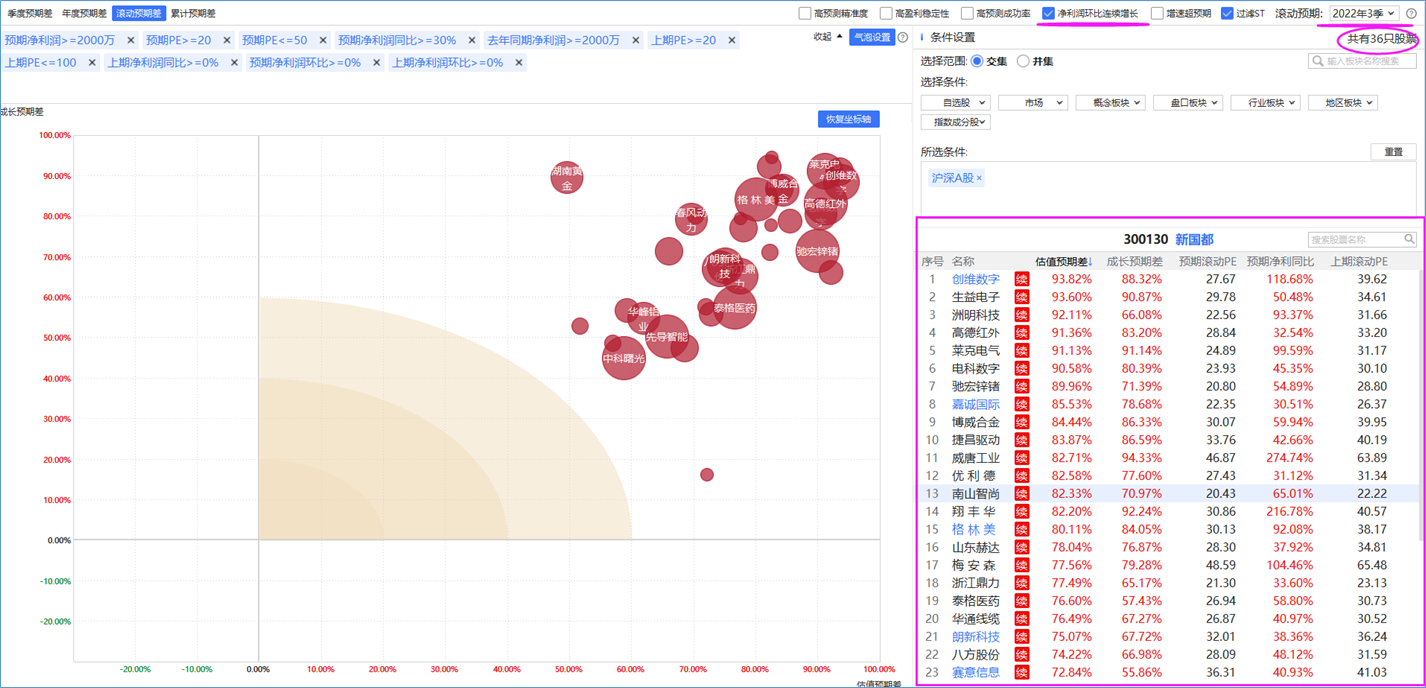The height and width of the screenshot is (688, 1426).
Task: Select the 滚动预期差 tab
Action: (138, 13)
